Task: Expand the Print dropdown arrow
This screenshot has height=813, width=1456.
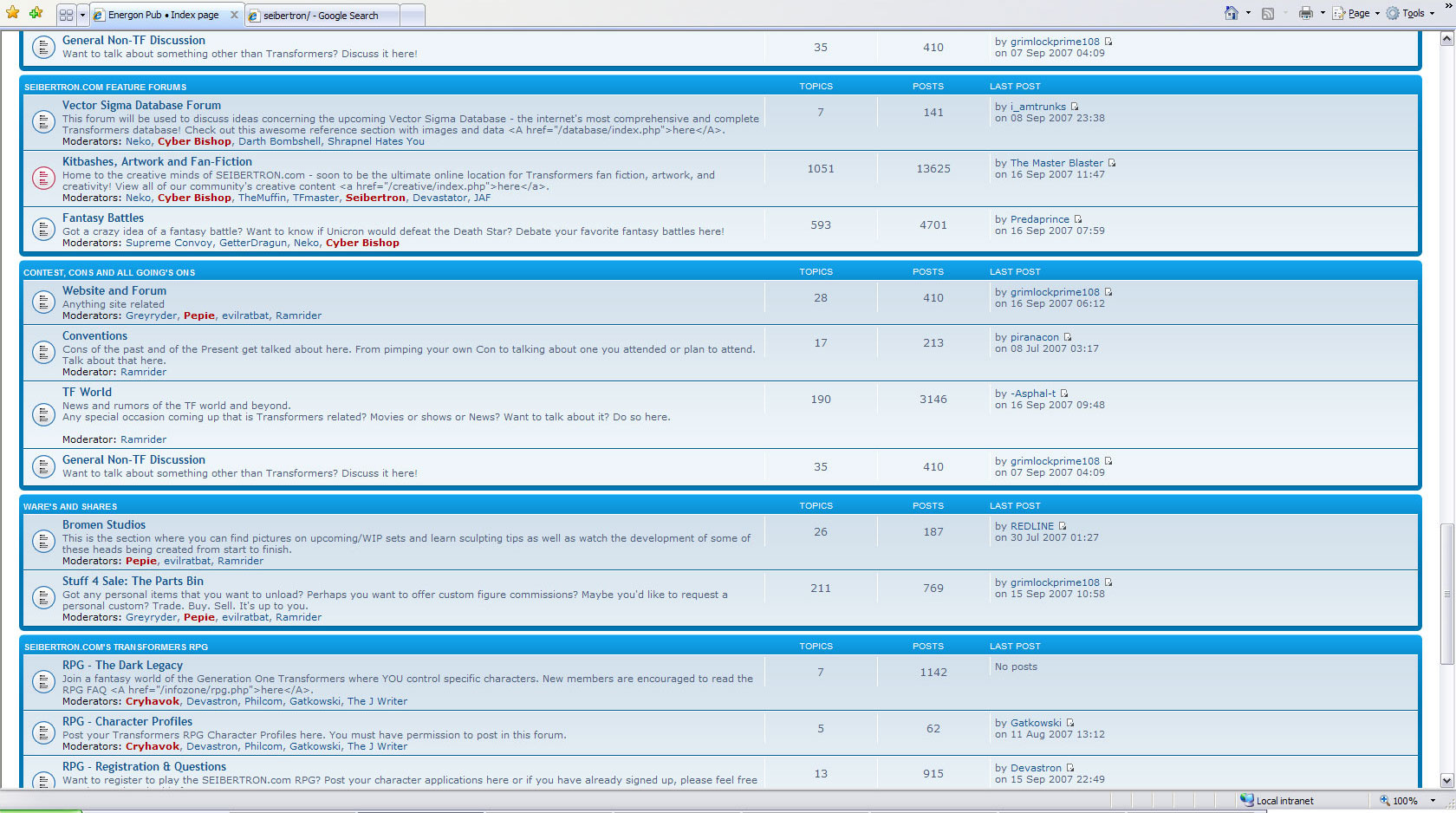Action: click(x=1323, y=13)
